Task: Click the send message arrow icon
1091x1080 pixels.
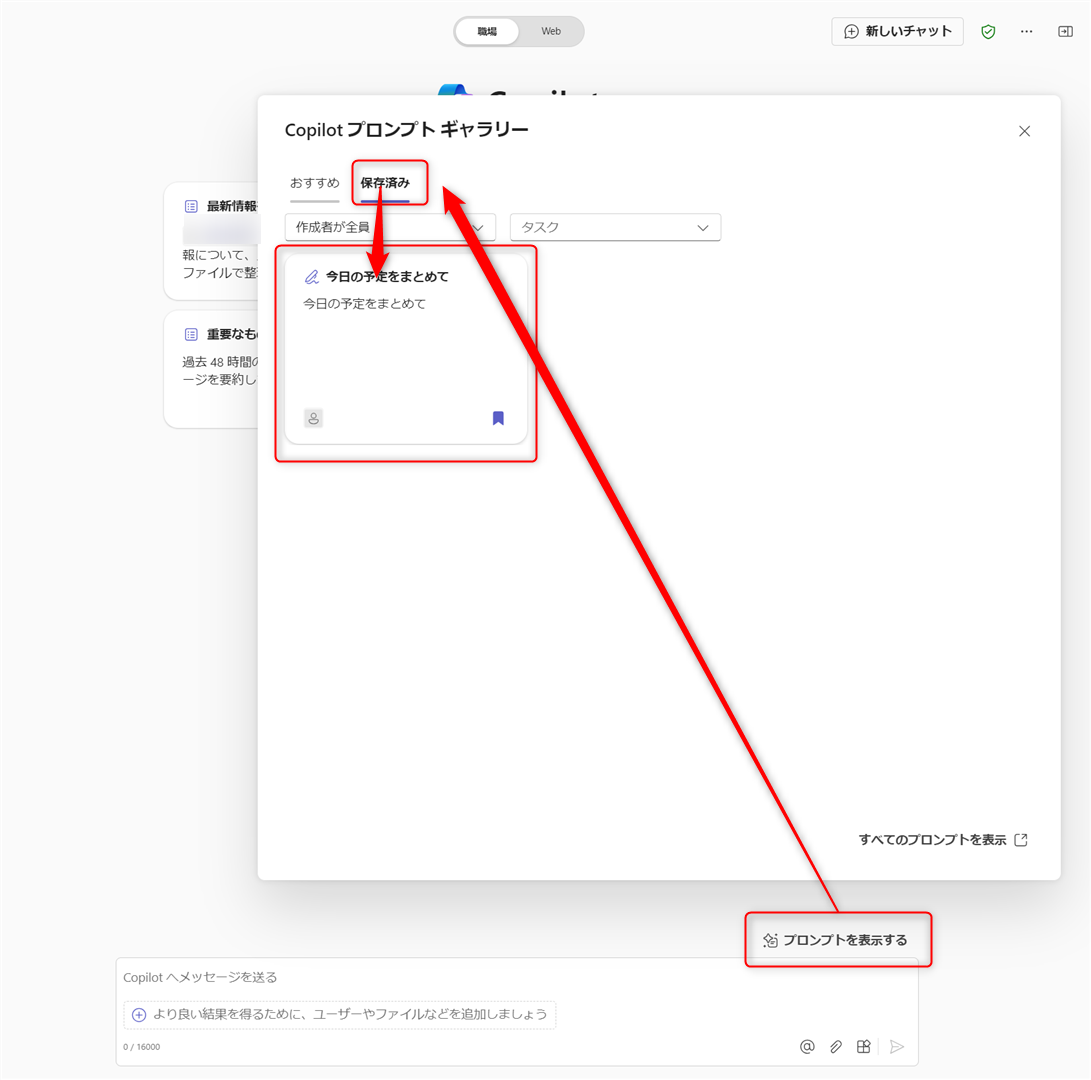Action: point(897,1047)
